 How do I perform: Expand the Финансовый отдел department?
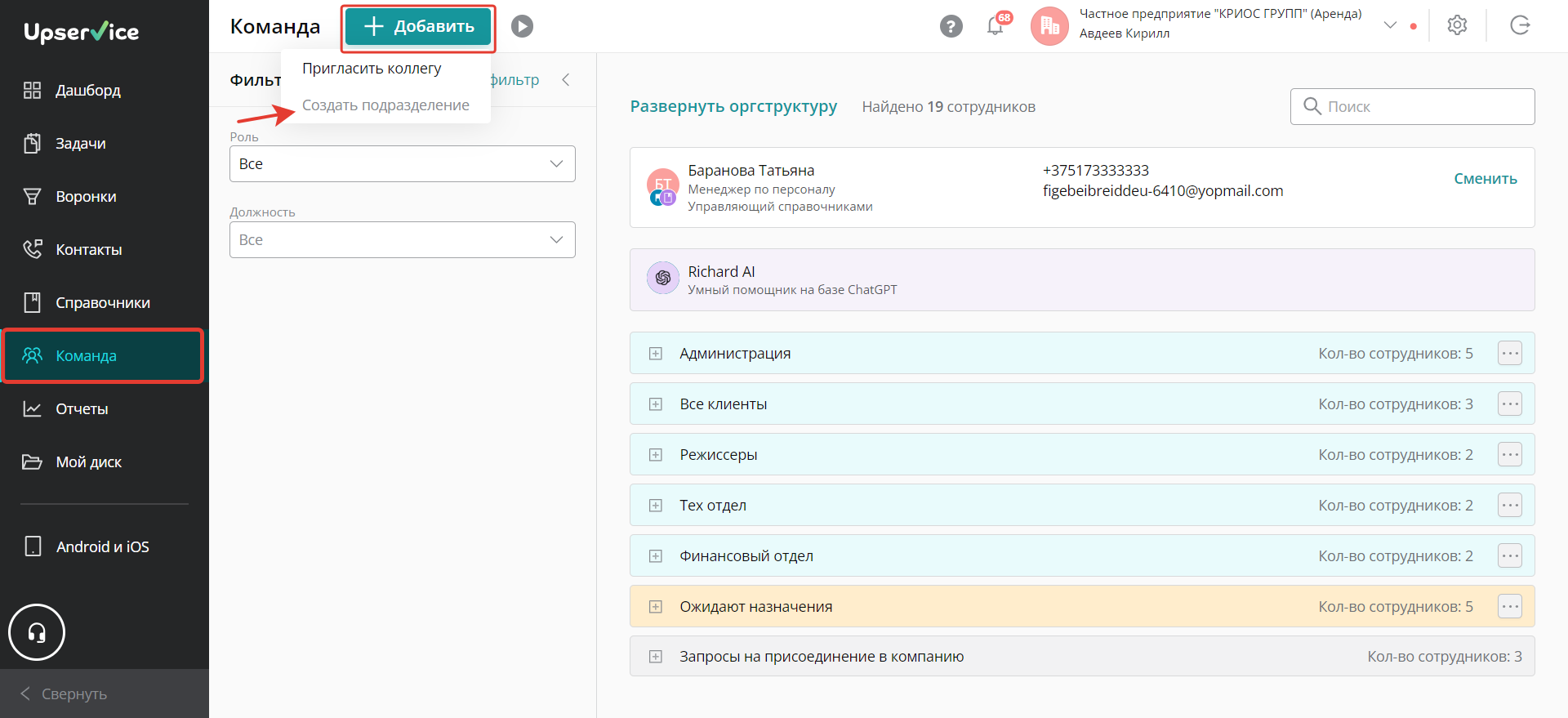pyautogui.click(x=656, y=556)
